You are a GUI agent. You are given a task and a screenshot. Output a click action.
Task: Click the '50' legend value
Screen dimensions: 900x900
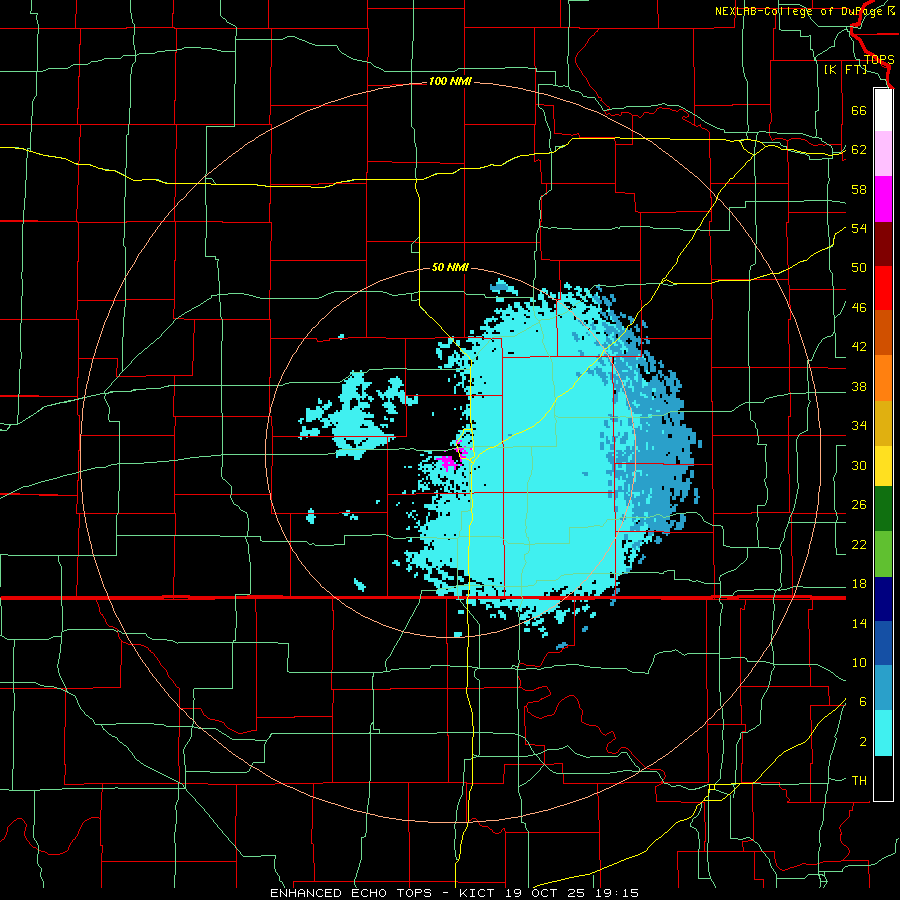click(x=859, y=268)
